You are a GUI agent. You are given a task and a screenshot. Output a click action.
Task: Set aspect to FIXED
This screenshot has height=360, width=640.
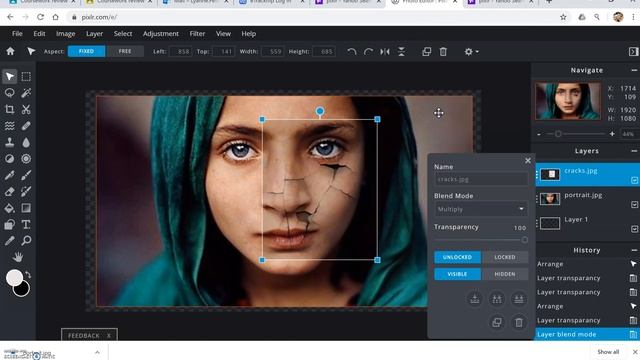point(87,51)
